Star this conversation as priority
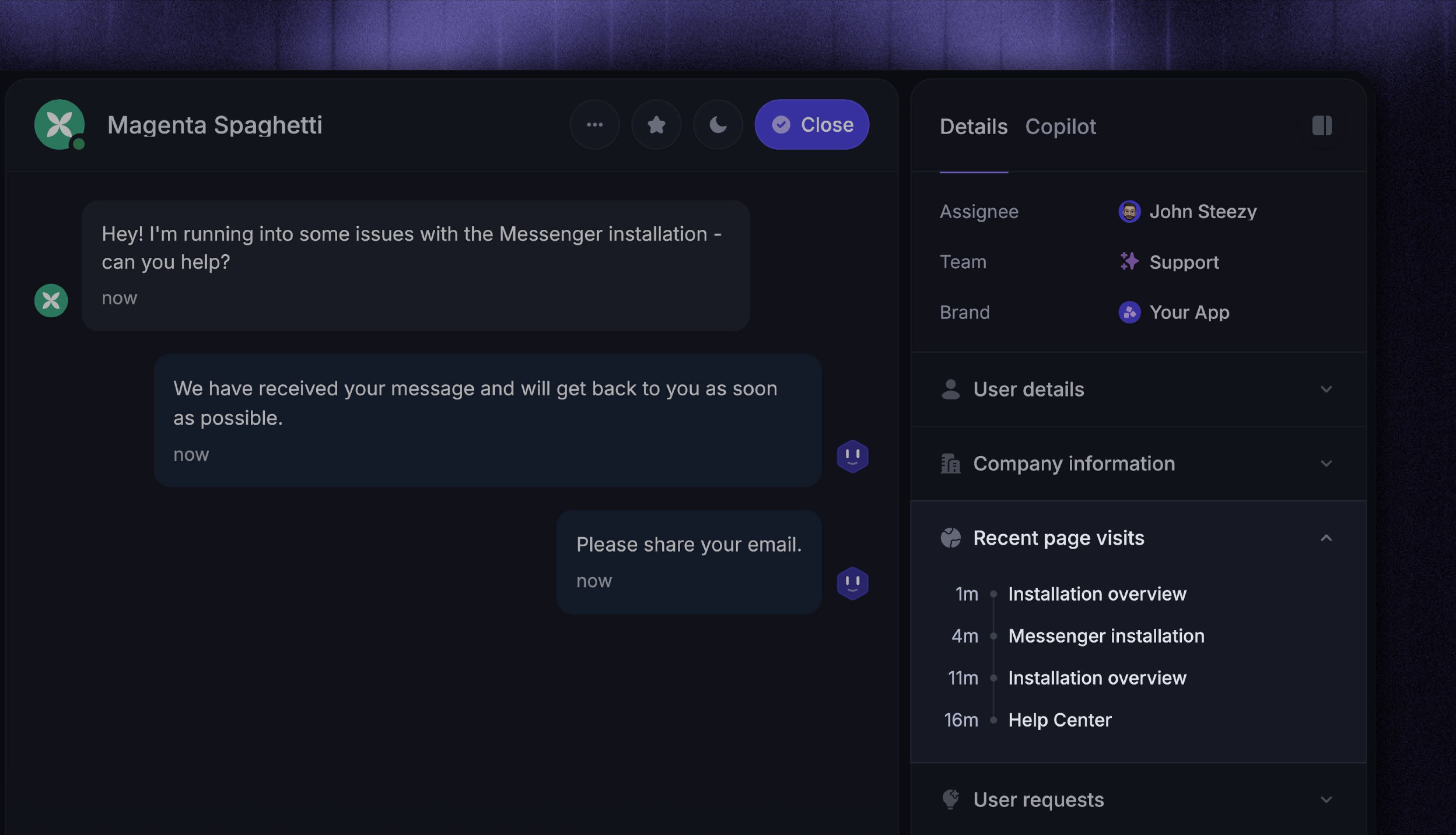The width and height of the screenshot is (1456, 835). click(x=656, y=124)
